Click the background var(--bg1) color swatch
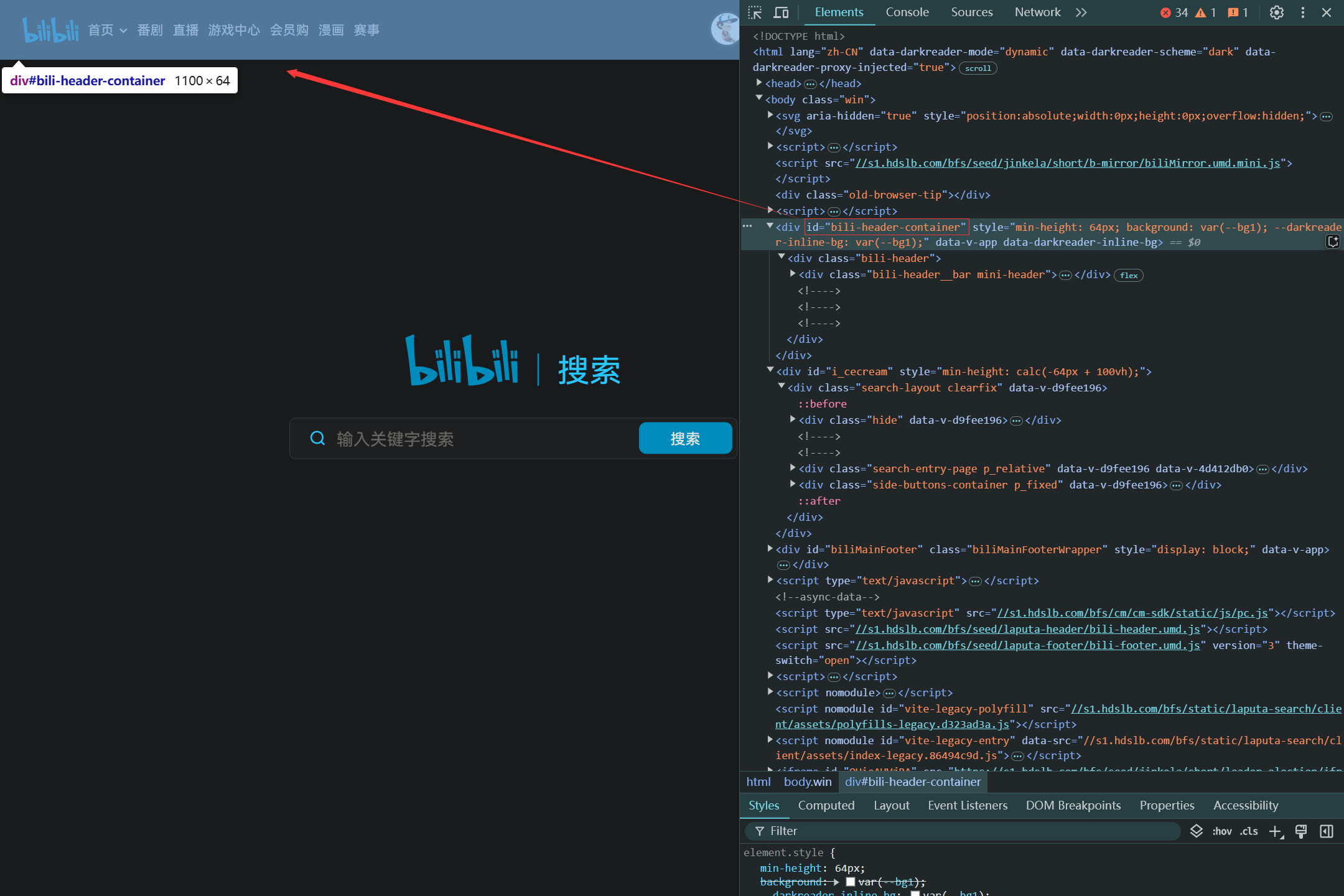Screen dimensions: 1344x896 [851, 882]
